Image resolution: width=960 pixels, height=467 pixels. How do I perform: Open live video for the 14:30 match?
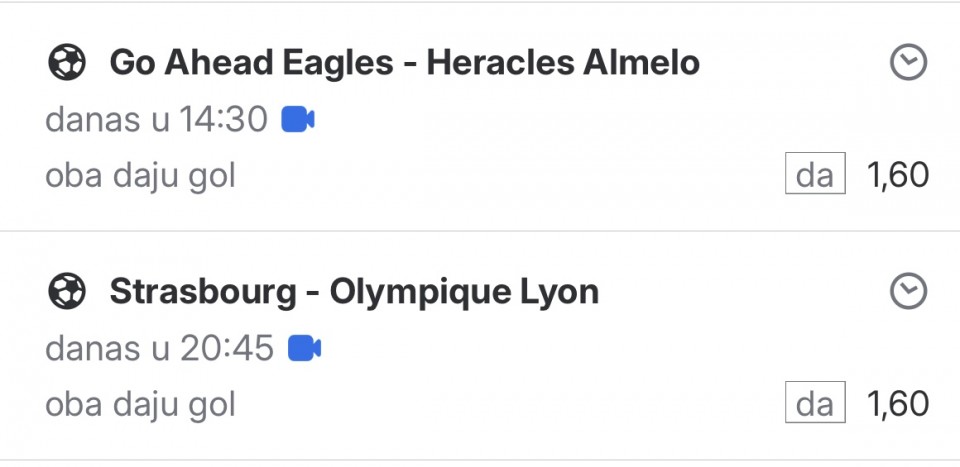click(298, 120)
